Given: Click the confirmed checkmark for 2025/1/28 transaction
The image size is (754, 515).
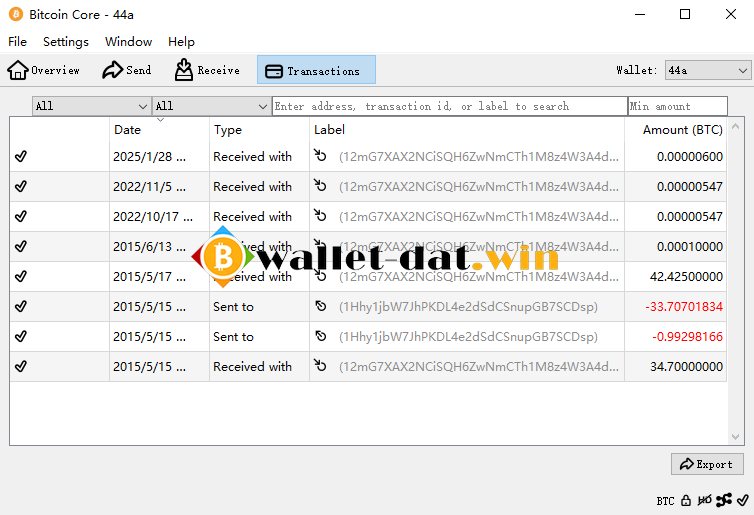Looking at the screenshot, I should point(21,156).
